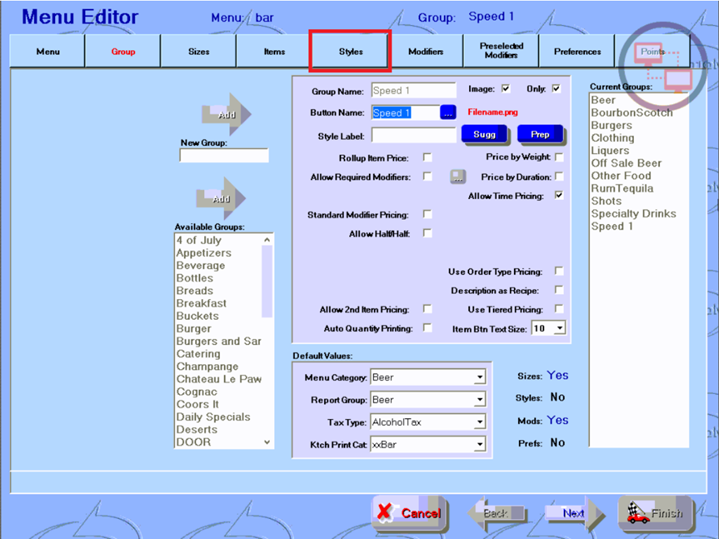Click Finish with the race car icon

point(655,512)
